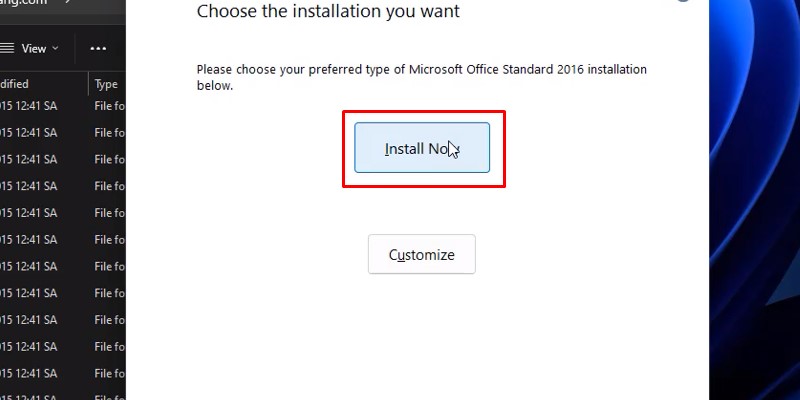Select the fifth folder row in the list
800x400 pixels.
[x=60, y=213]
